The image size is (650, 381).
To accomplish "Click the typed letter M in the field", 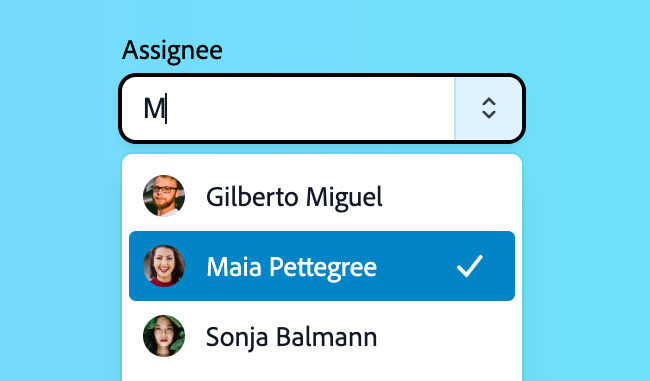I will click(154, 109).
